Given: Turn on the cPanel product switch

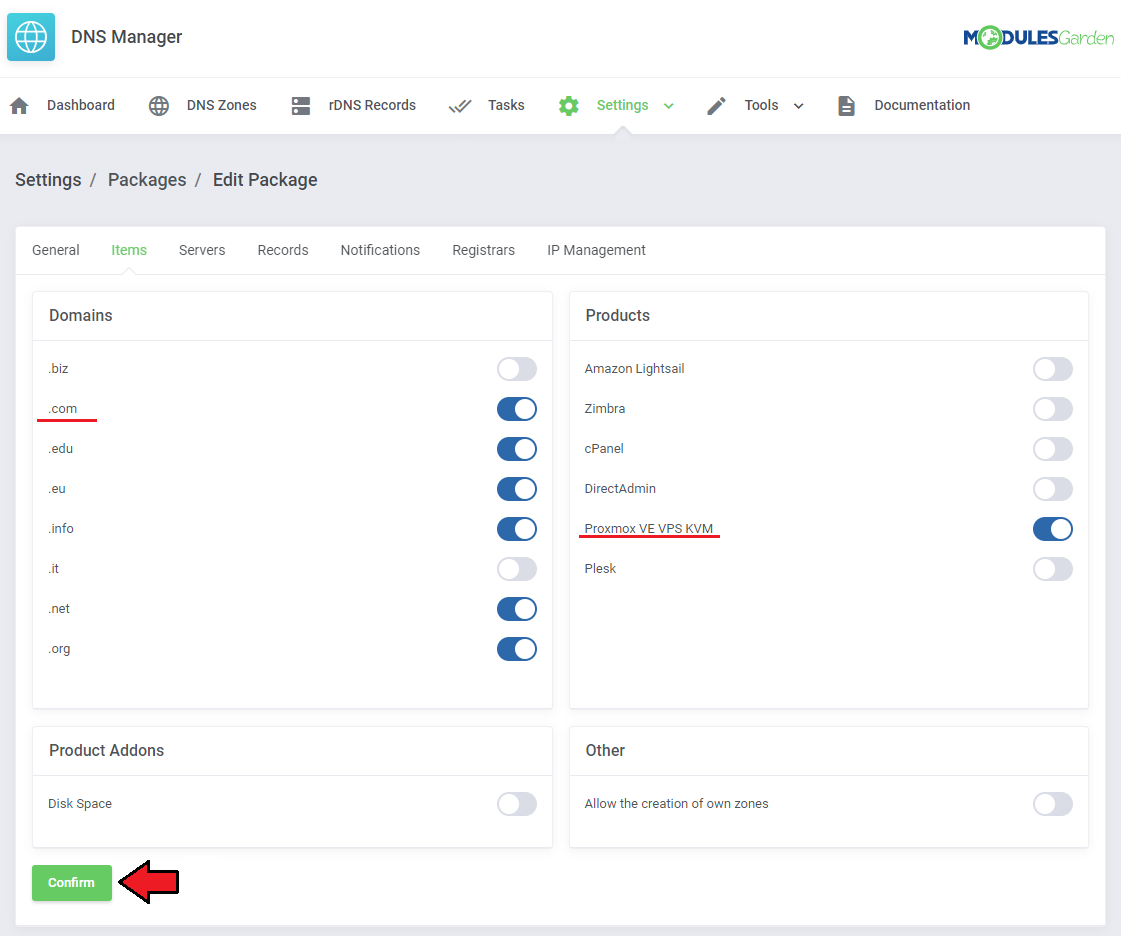Looking at the screenshot, I should tap(1053, 449).
